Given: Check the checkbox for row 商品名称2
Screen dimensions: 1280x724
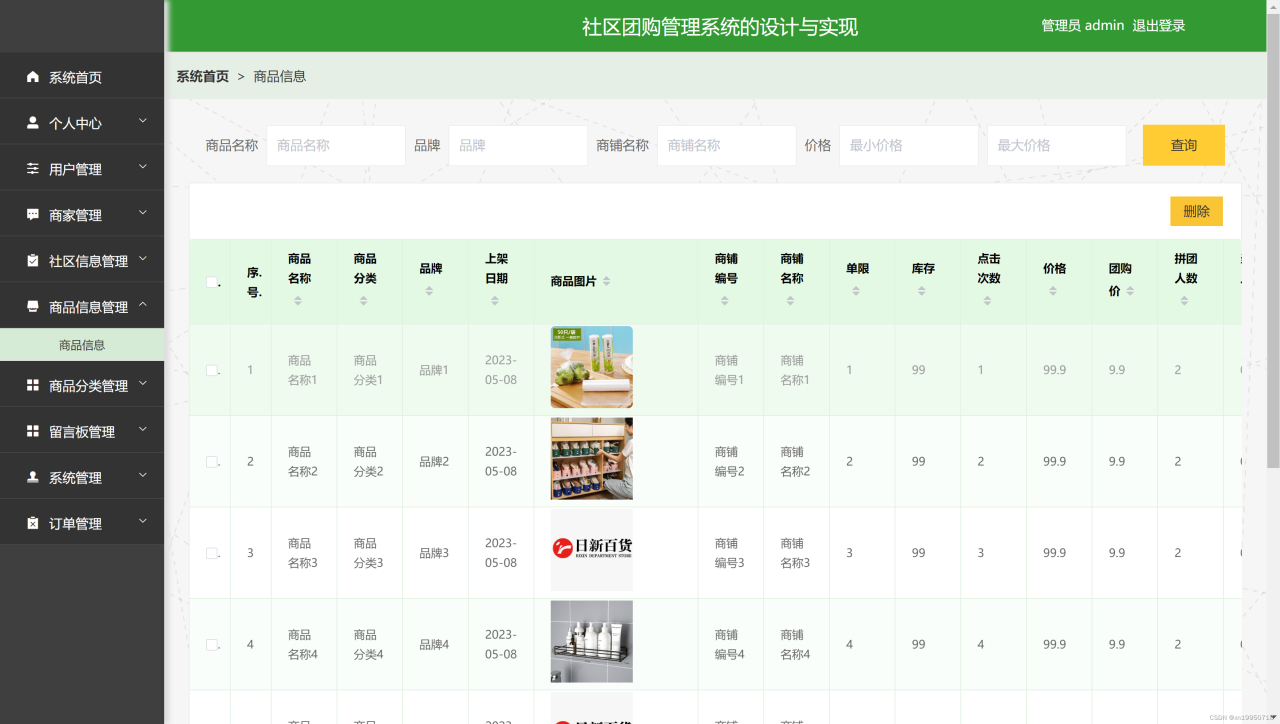Looking at the screenshot, I should pos(212,462).
